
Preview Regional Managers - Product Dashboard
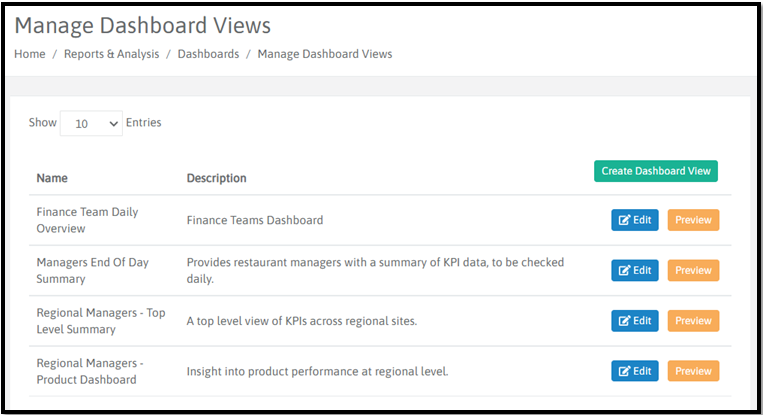(x=693, y=371)
